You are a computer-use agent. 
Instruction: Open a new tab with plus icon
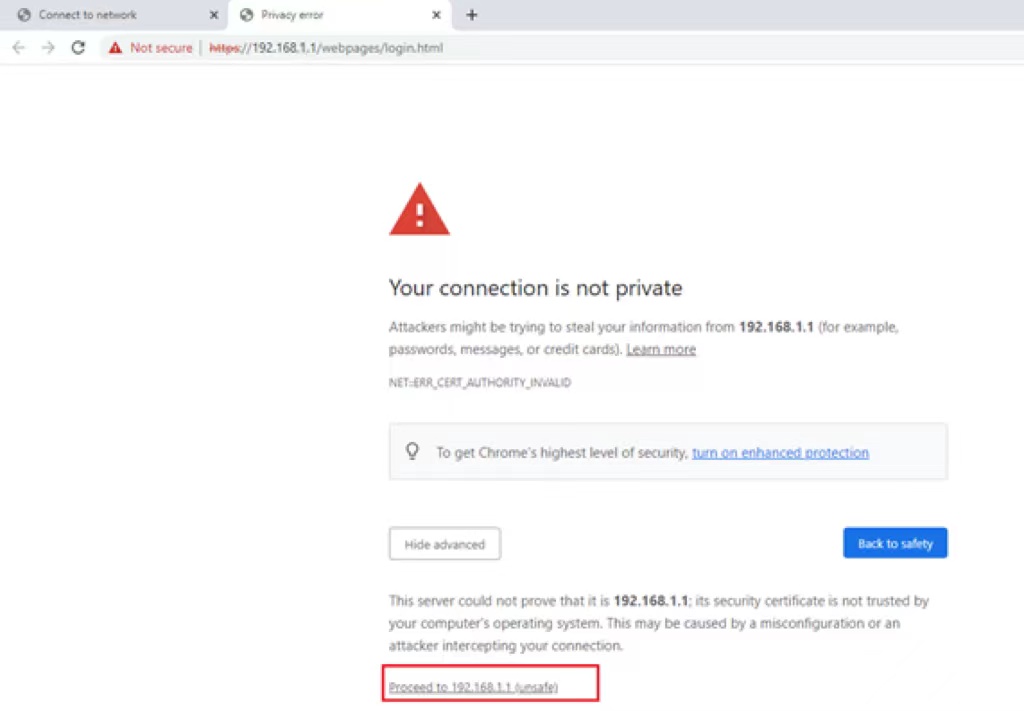click(472, 15)
